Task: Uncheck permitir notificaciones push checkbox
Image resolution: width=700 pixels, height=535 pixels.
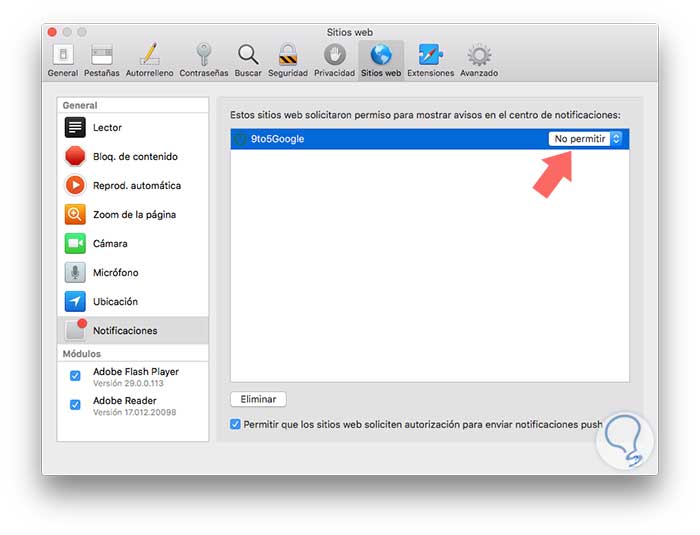Action: pyautogui.click(x=235, y=424)
